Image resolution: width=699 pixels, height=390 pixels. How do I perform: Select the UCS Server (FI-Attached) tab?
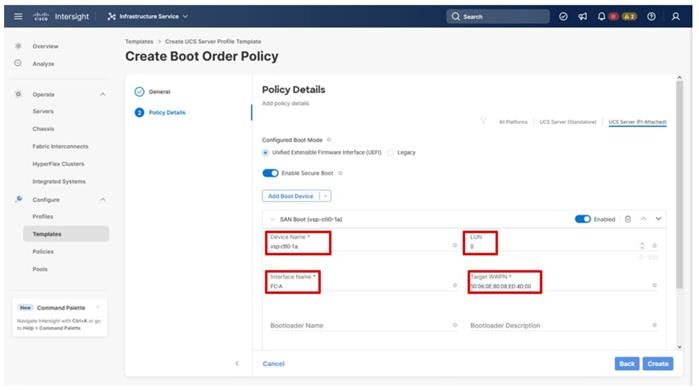point(637,122)
